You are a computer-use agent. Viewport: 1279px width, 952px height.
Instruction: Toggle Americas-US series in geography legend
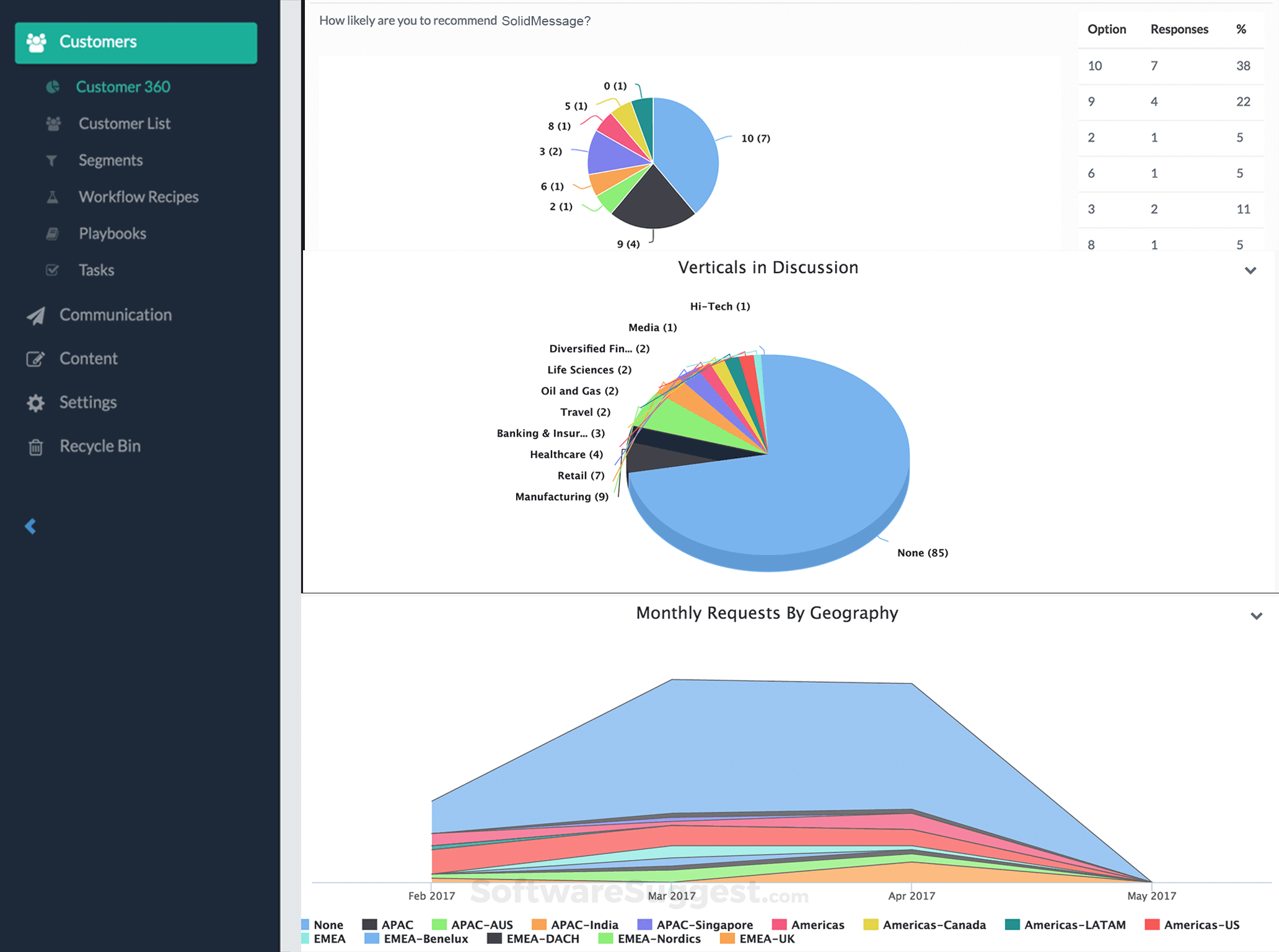click(1200, 925)
